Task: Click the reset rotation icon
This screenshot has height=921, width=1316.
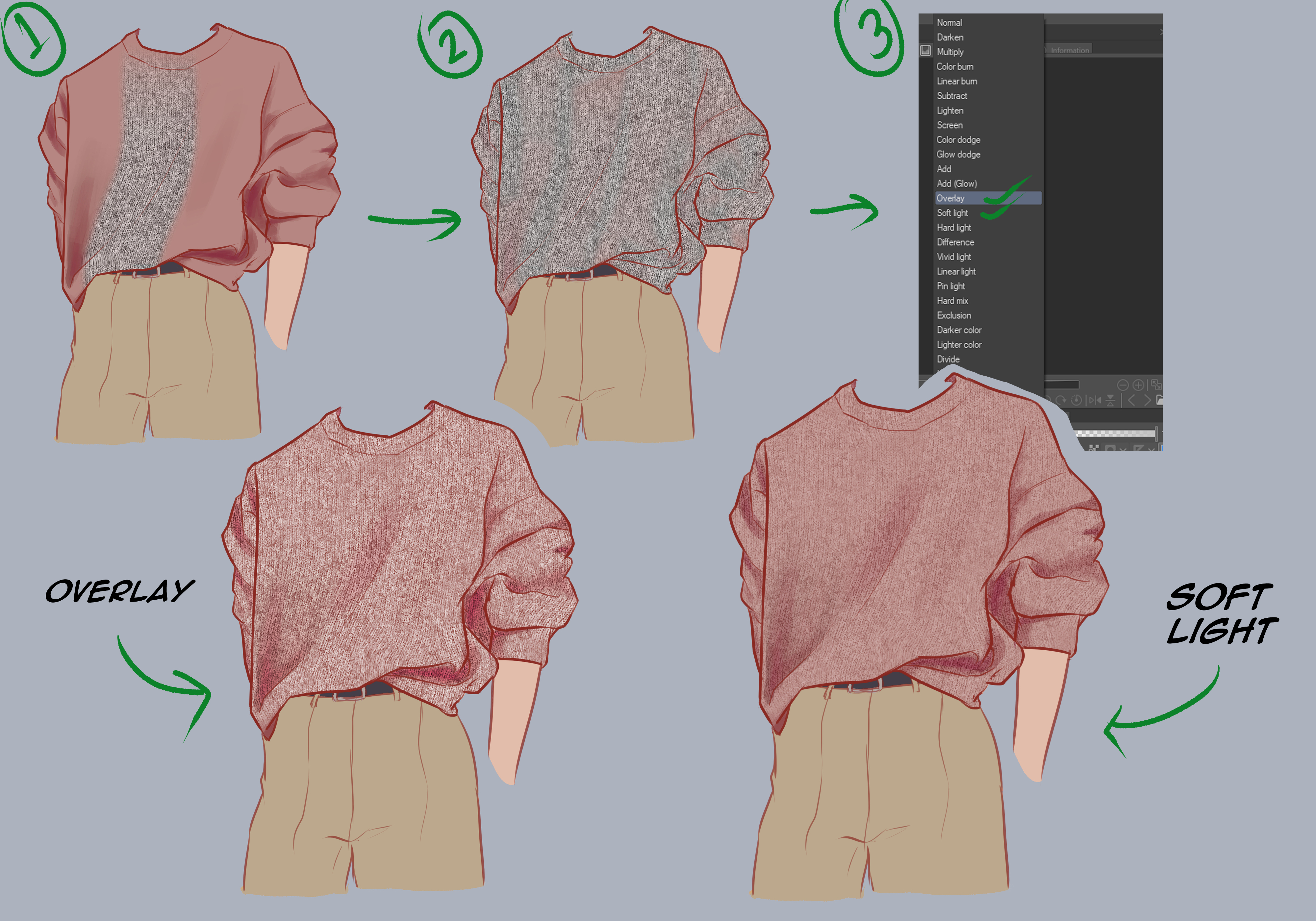Action: (1076, 400)
